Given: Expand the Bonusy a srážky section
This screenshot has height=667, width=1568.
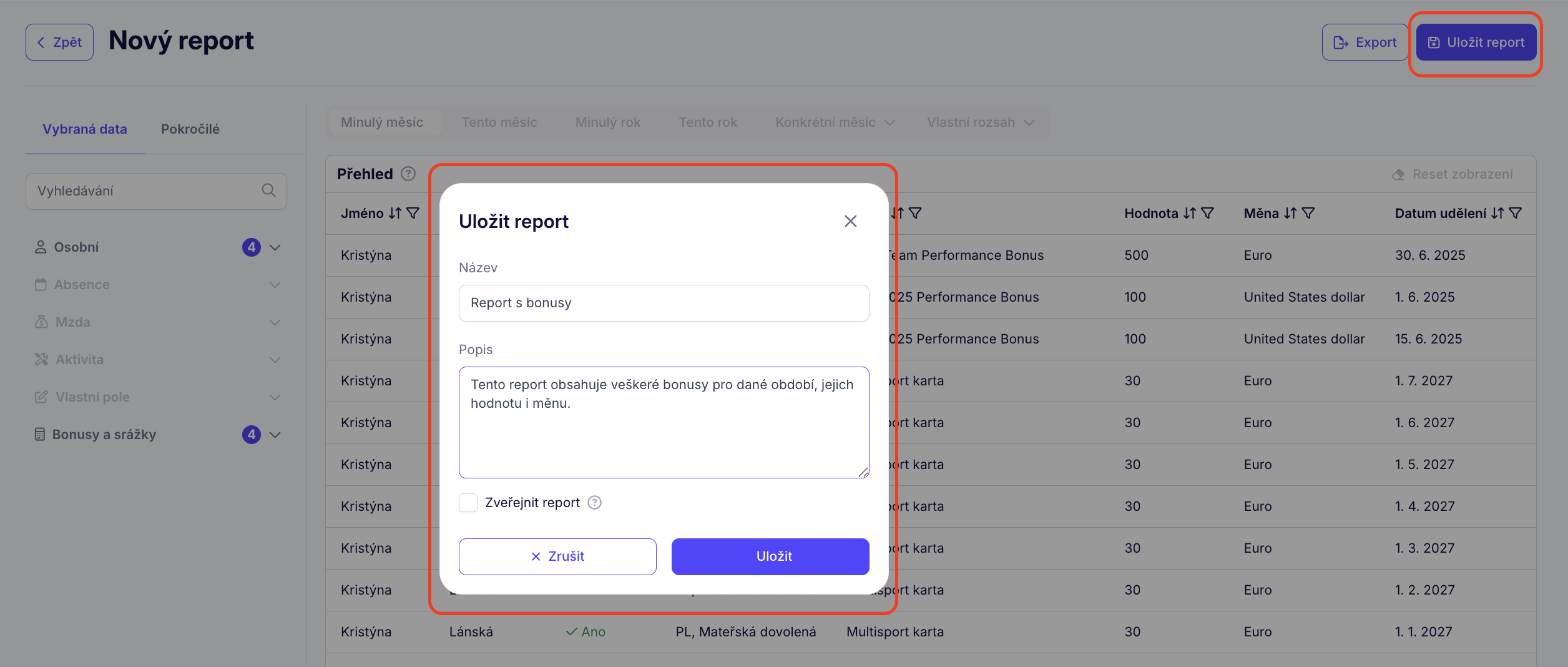Looking at the screenshot, I should click(275, 435).
